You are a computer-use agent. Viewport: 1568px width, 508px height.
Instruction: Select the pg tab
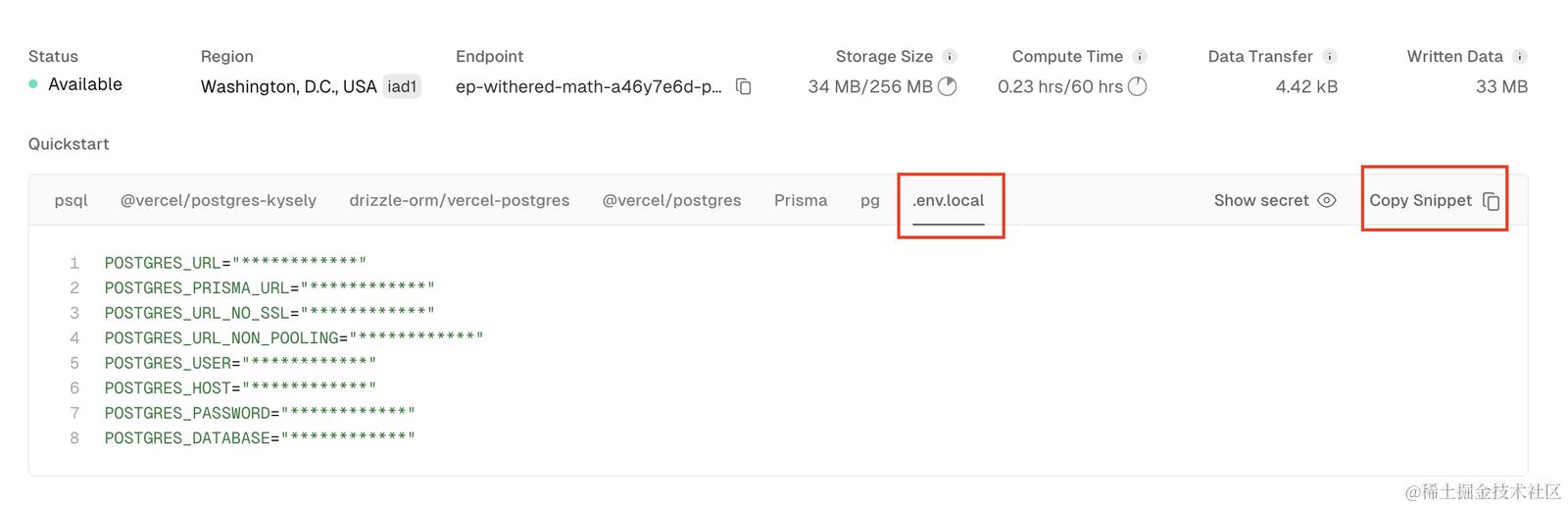(870, 200)
